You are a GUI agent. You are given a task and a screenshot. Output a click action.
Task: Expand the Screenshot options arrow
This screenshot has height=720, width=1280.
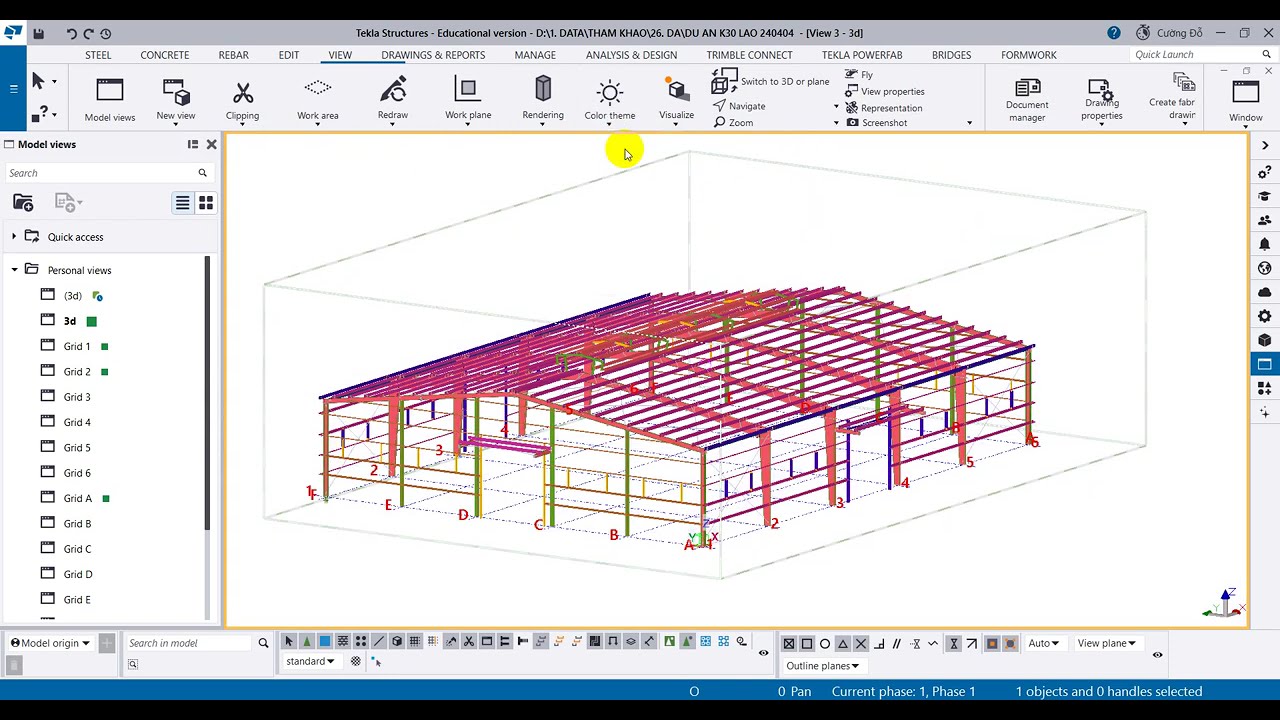click(969, 123)
